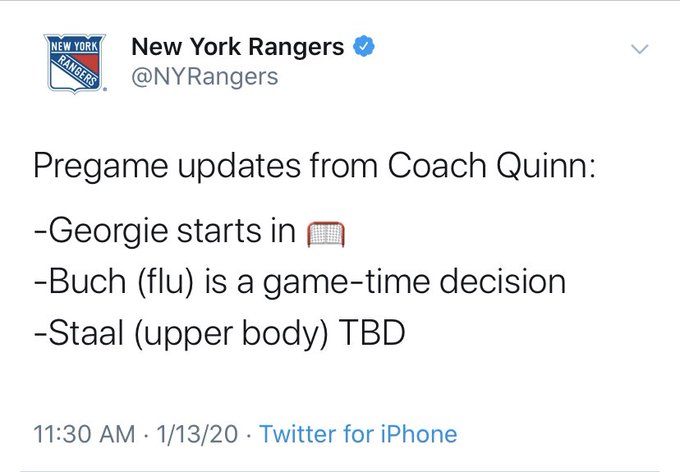
Task: Open the @NYRangers handle
Action: pyautogui.click(x=205, y=77)
